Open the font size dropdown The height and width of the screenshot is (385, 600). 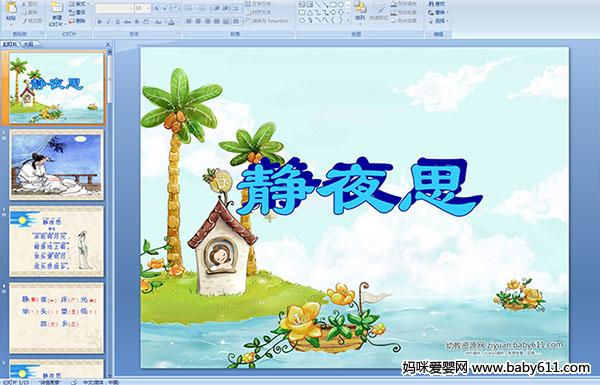(x=142, y=8)
